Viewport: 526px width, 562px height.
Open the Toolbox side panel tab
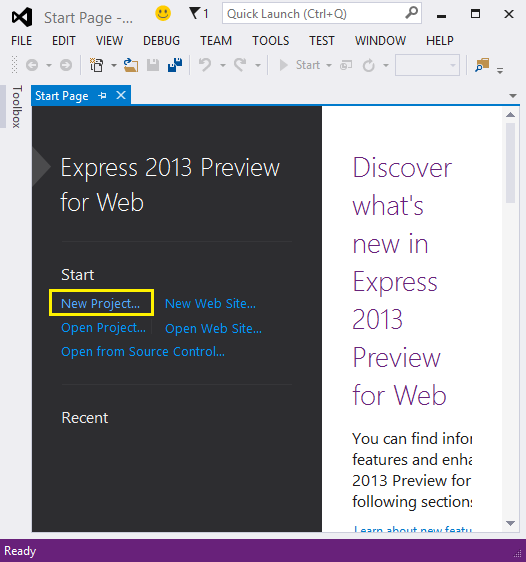point(16,106)
